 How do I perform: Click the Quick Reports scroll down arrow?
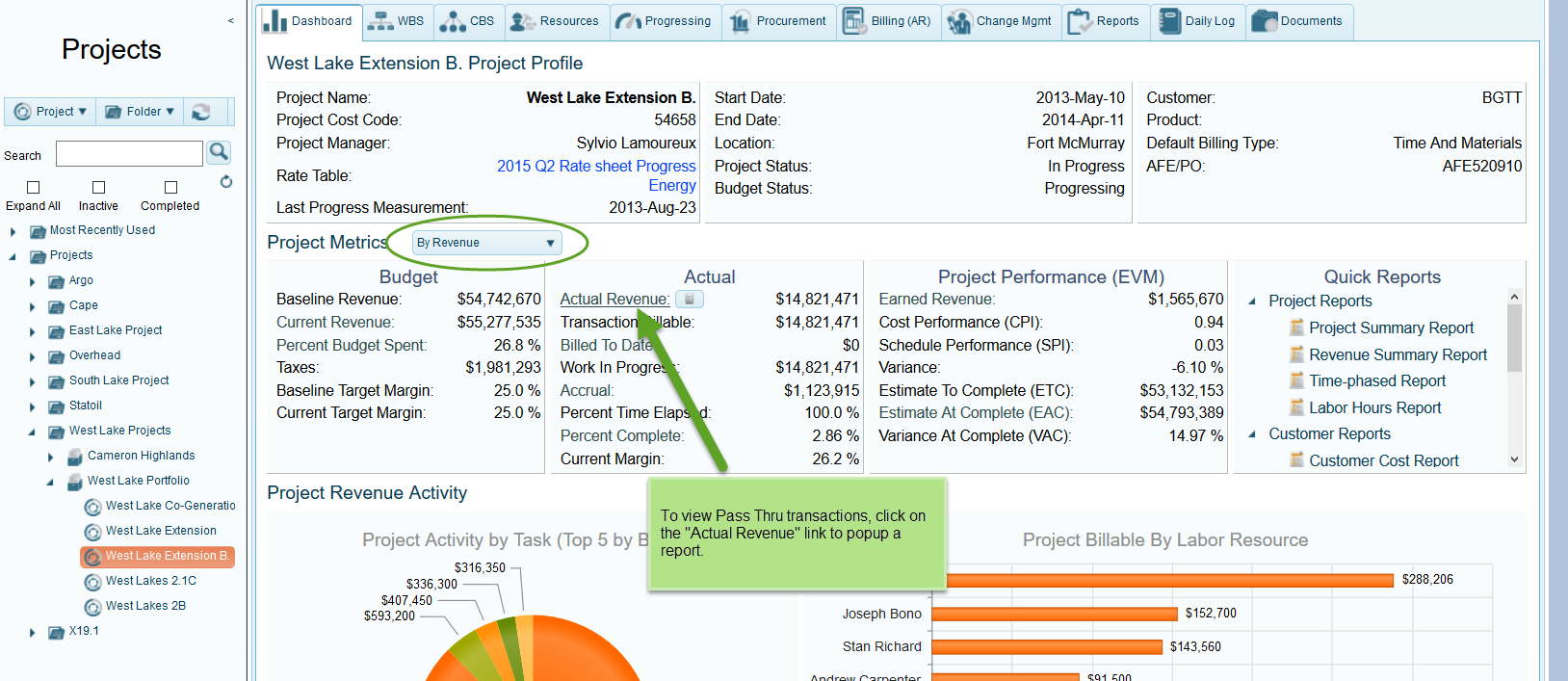[1514, 460]
